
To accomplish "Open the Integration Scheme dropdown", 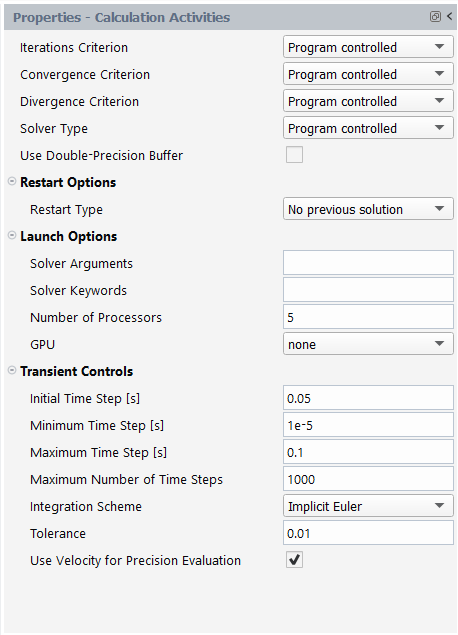I will pos(368,506).
